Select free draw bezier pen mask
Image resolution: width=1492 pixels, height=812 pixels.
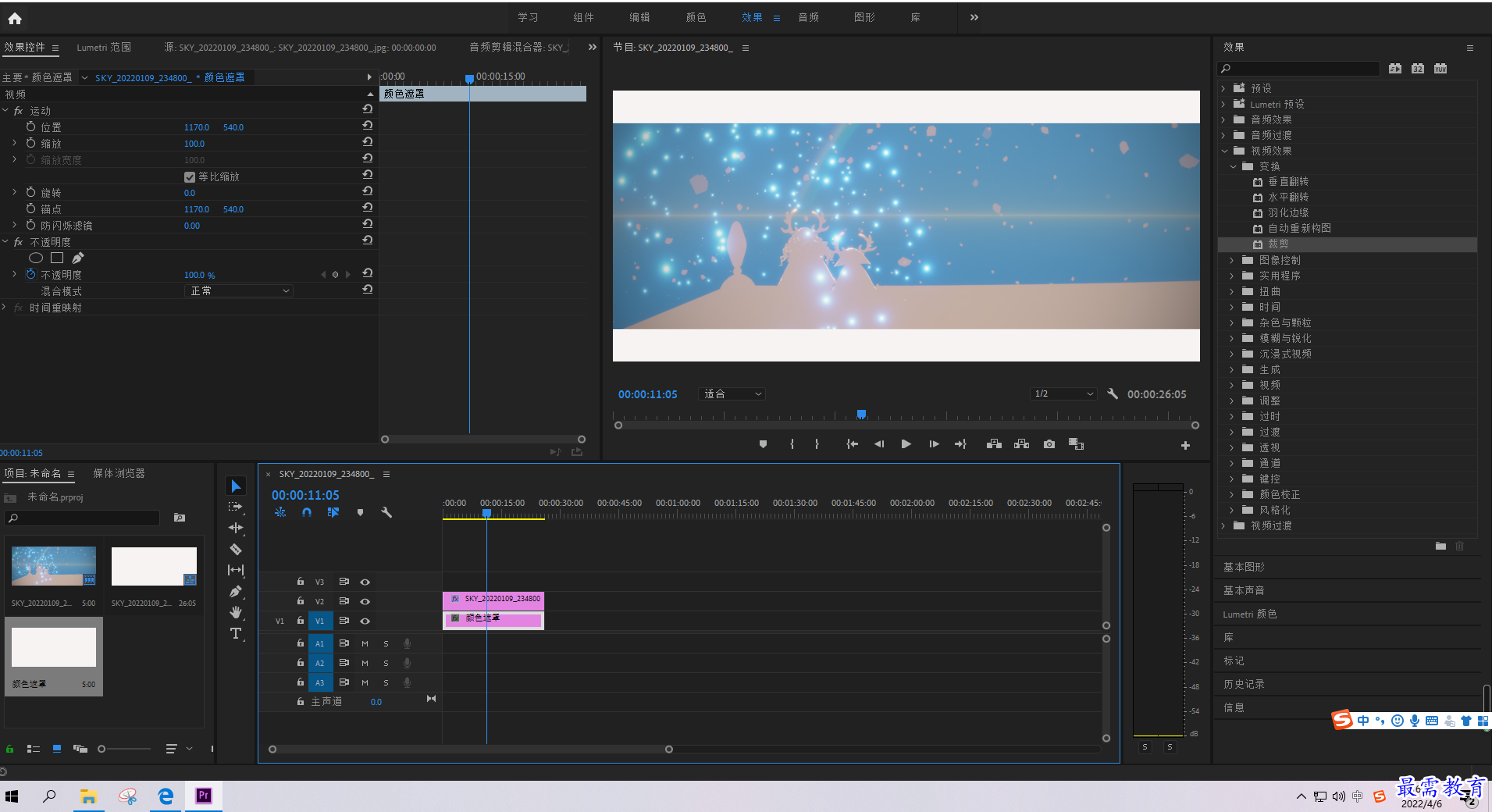coord(78,258)
